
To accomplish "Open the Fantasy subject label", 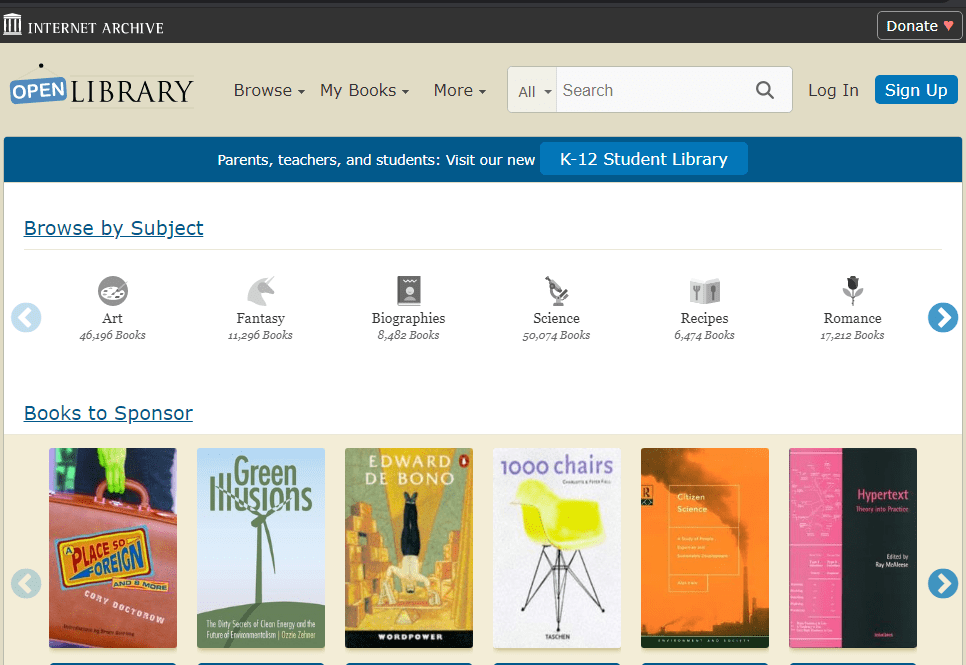I will [261, 318].
